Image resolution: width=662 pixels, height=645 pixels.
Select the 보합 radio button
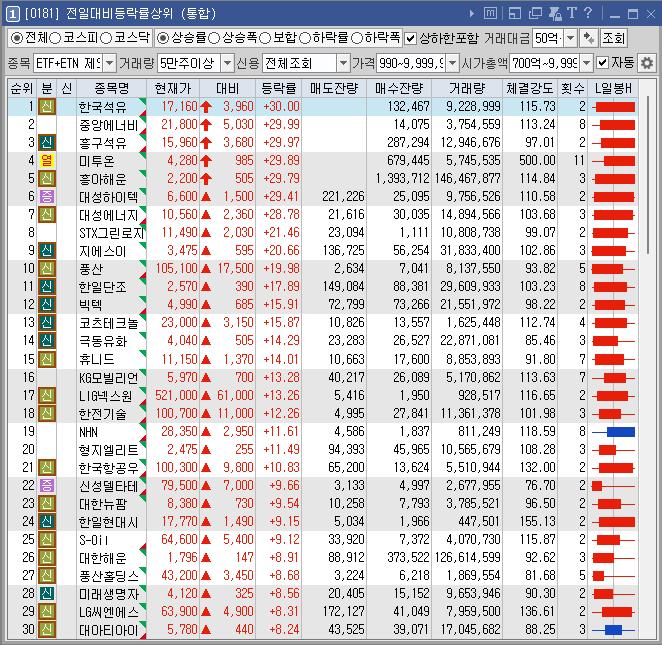point(265,38)
